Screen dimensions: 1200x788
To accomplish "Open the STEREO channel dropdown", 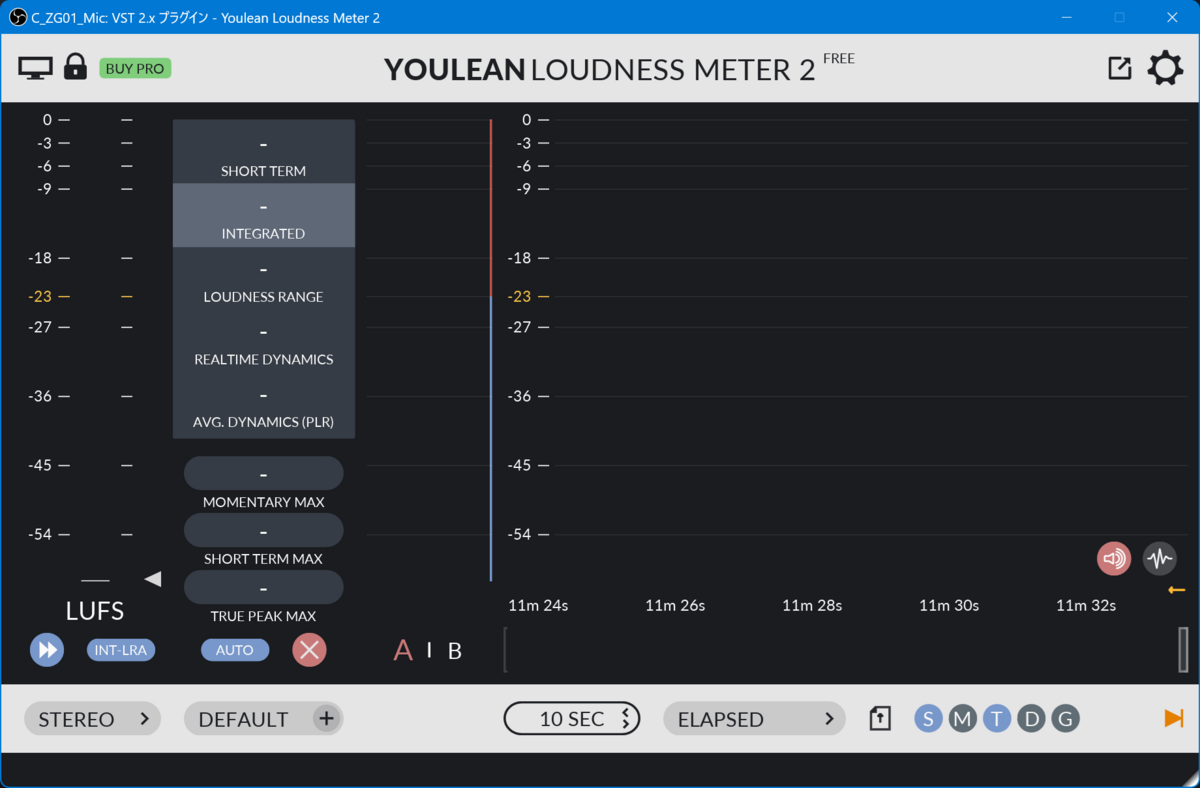I will (92, 719).
